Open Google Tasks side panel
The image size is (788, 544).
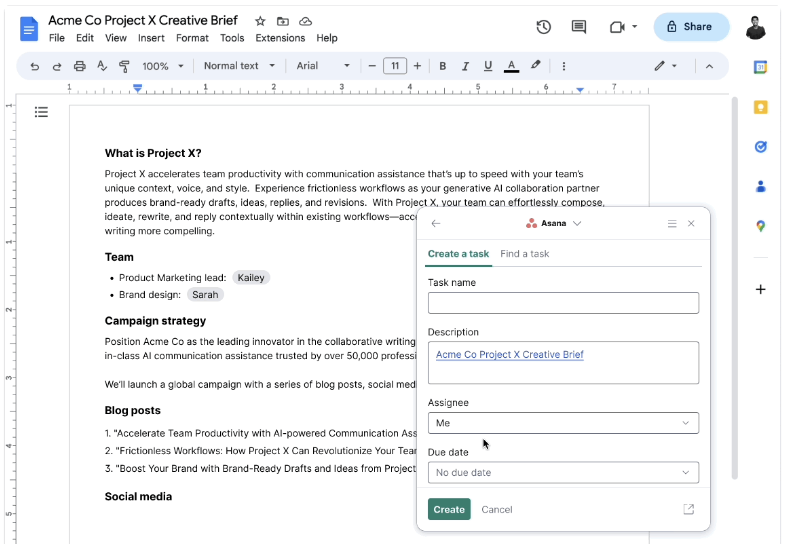coord(760,147)
